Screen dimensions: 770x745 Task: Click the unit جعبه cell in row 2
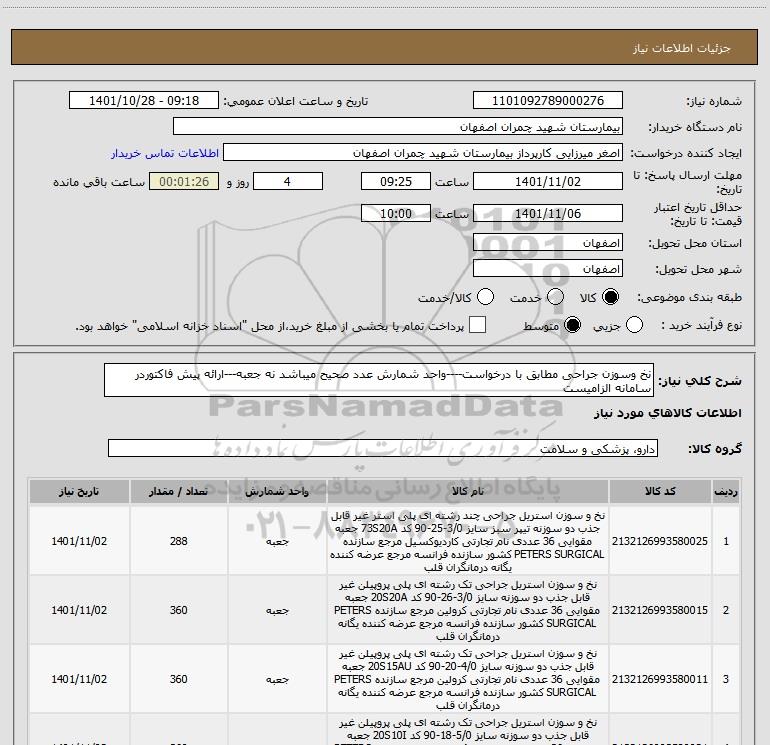click(x=277, y=610)
